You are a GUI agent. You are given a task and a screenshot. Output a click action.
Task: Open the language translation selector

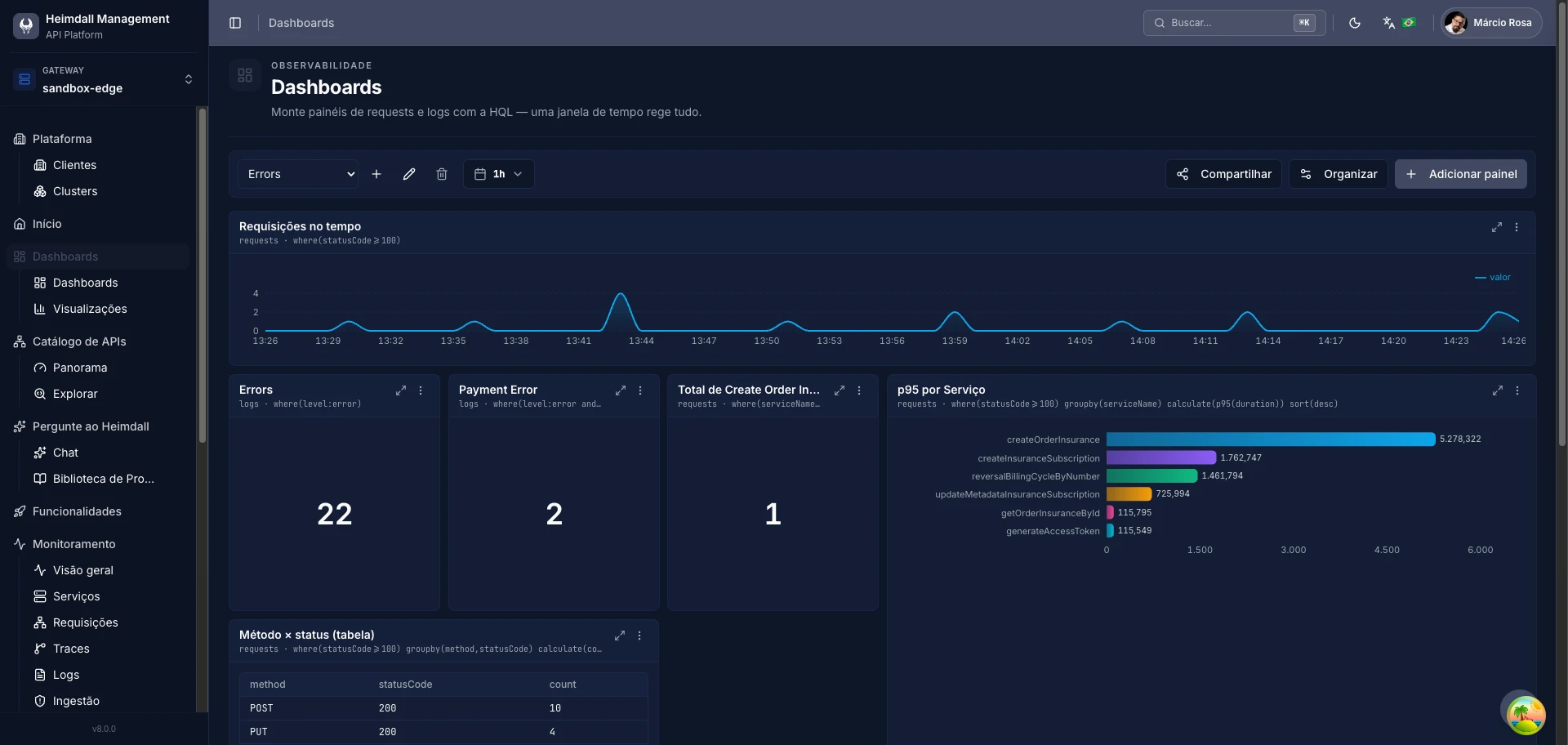[x=1398, y=23]
